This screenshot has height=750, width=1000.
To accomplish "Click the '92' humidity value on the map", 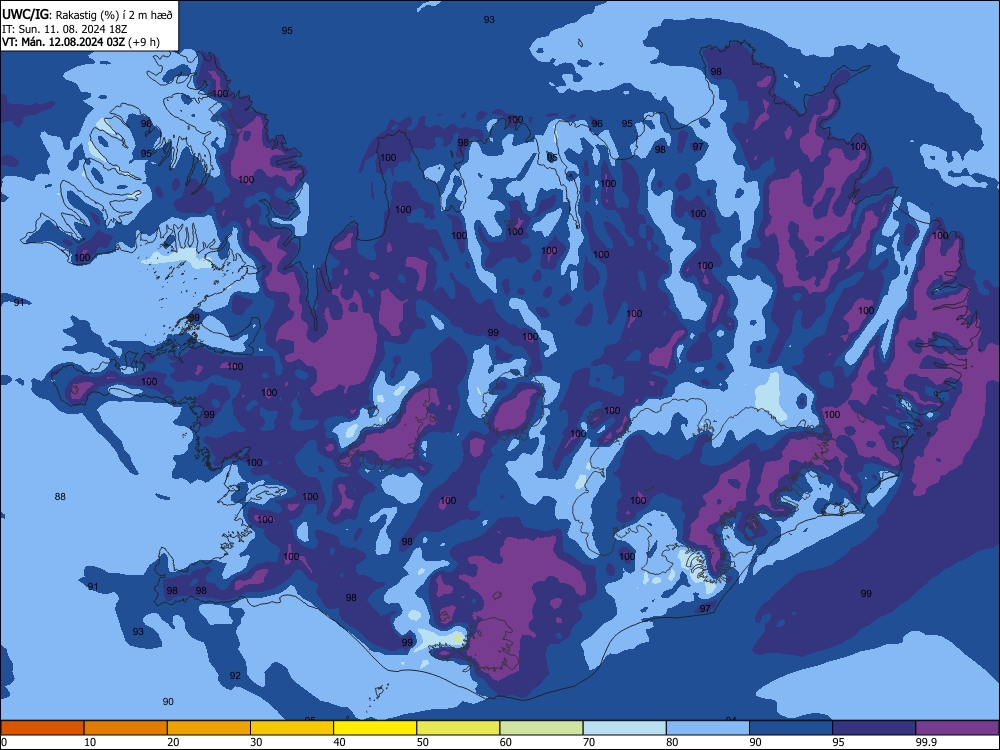I will [x=235, y=675].
